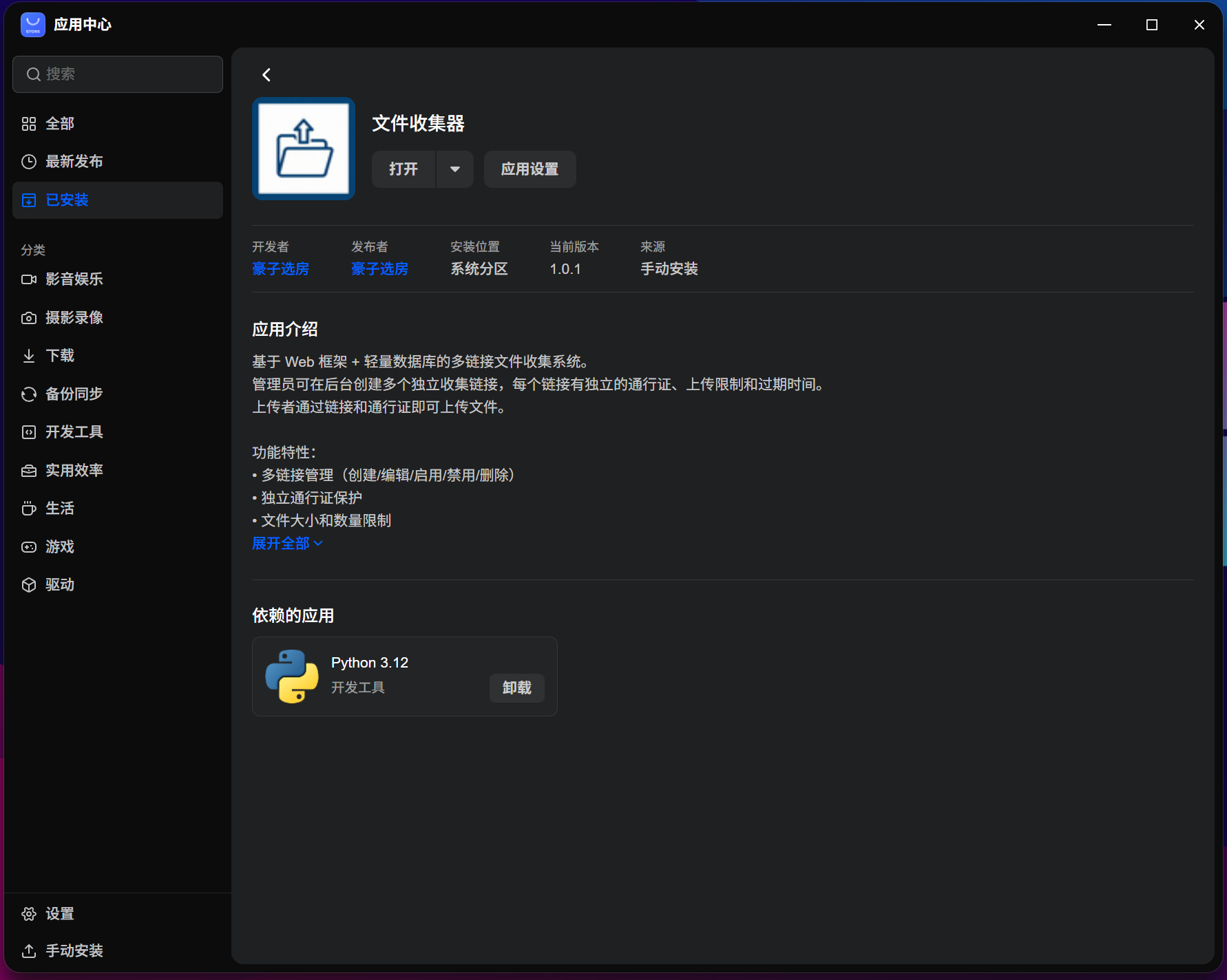The width and height of the screenshot is (1227, 980).
Task: Open the 生活 category
Action: 118,509
